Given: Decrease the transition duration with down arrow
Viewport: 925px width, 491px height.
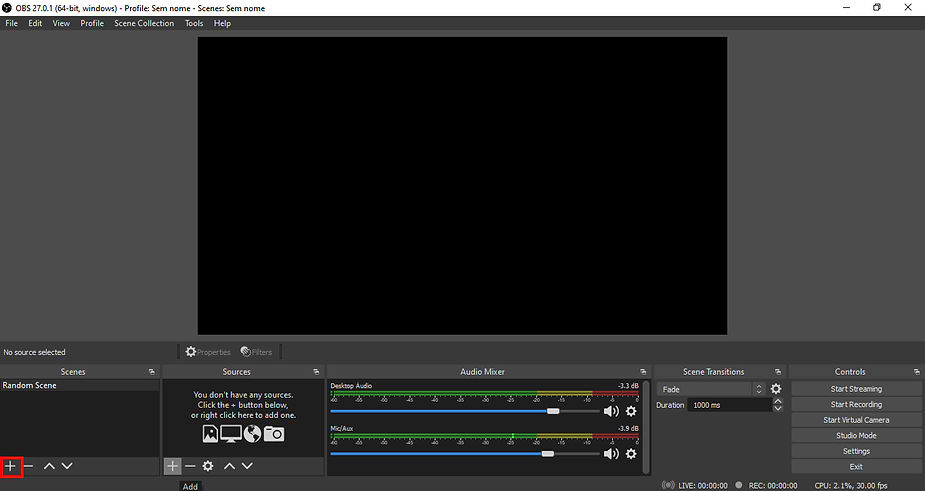Looking at the screenshot, I should point(778,408).
